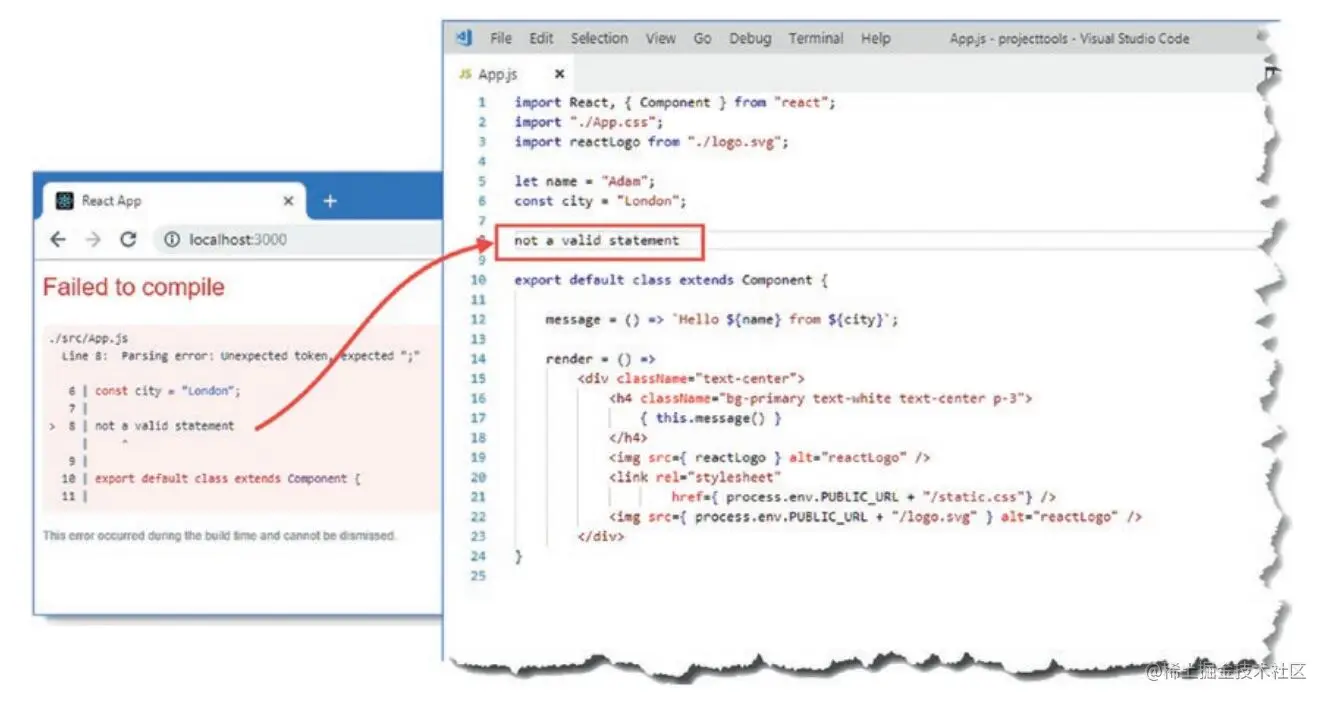Click the browser back arrow
This screenshot has height=702, width=1327.
tap(58, 239)
